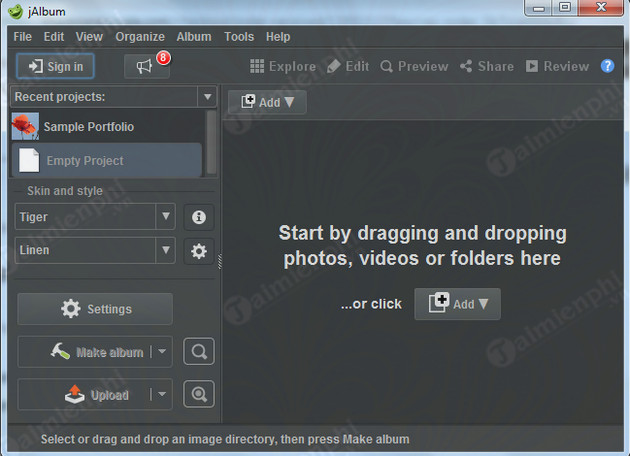This screenshot has width=630, height=456.
Task: Open the Album menu
Action: (x=194, y=37)
